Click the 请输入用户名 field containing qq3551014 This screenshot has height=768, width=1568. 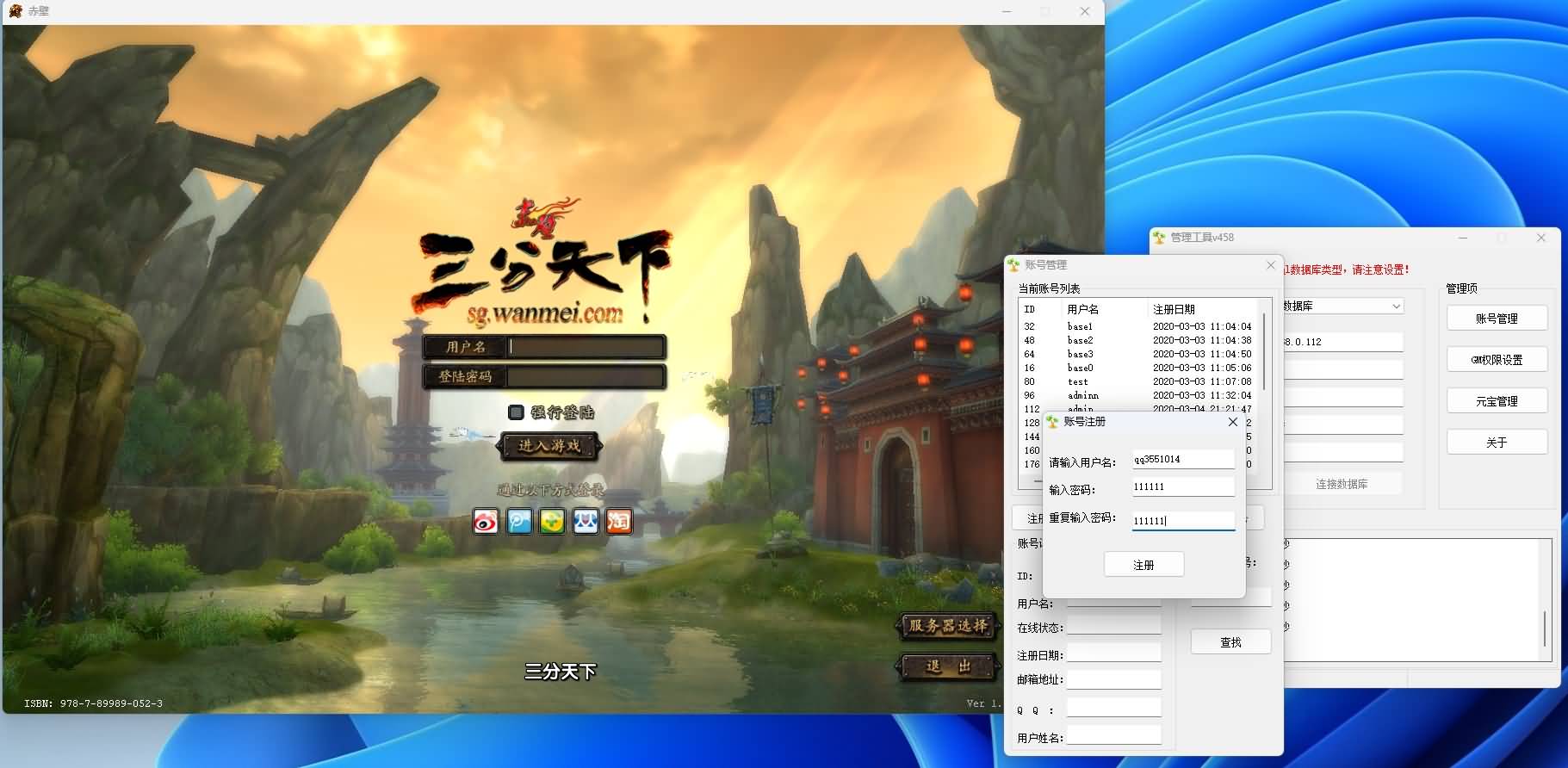pyautogui.click(x=1183, y=460)
